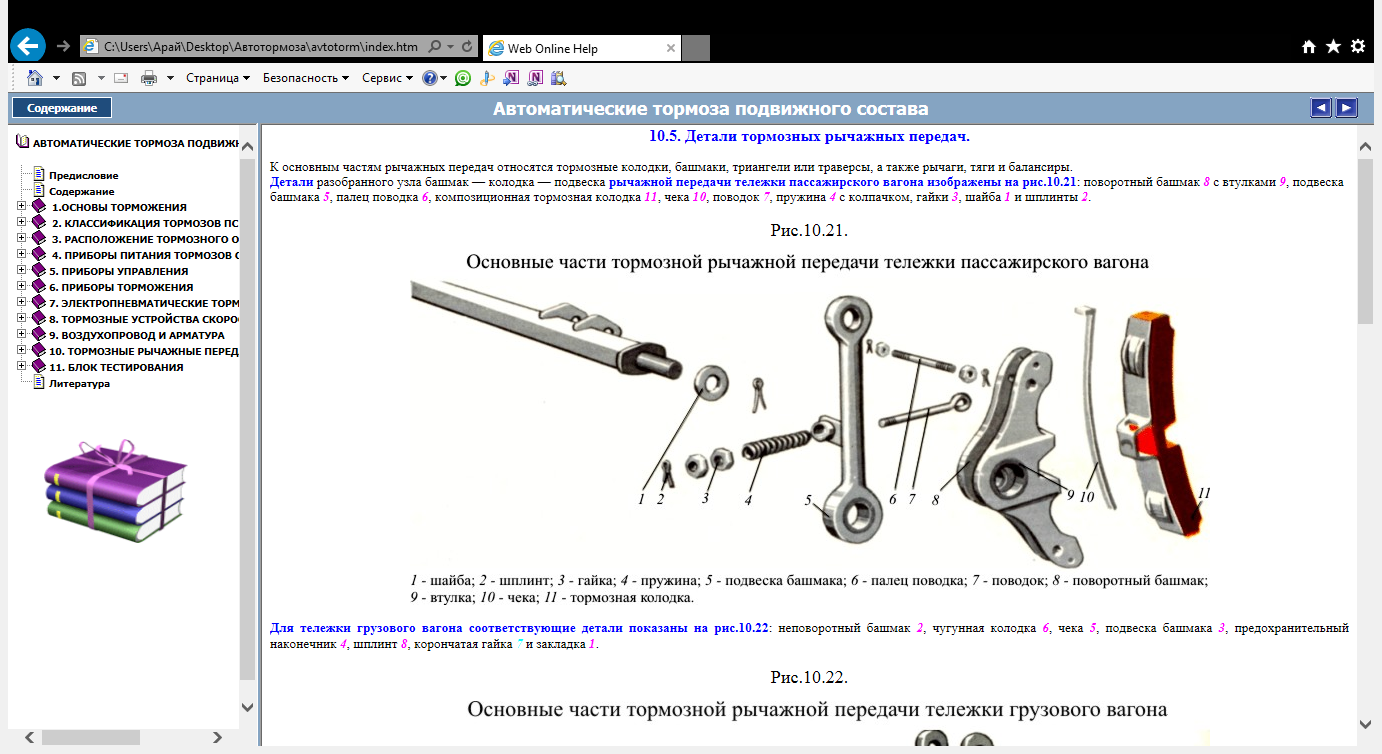The image size is (1382, 754).
Task: Open the address bar autocomplete dropdown arrow
Action: pos(451,46)
